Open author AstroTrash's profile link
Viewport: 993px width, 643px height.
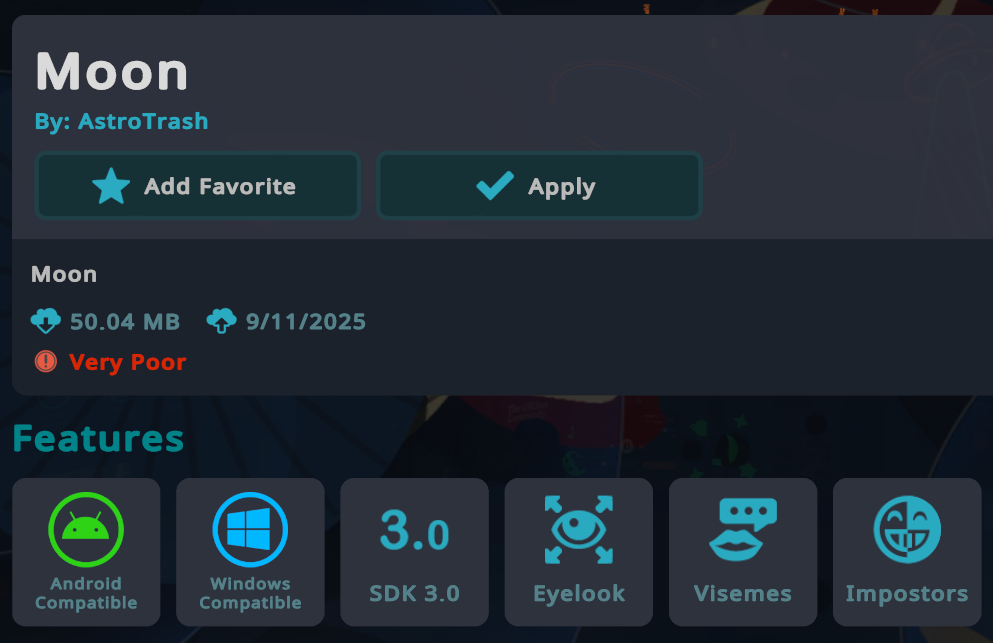coord(122,121)
